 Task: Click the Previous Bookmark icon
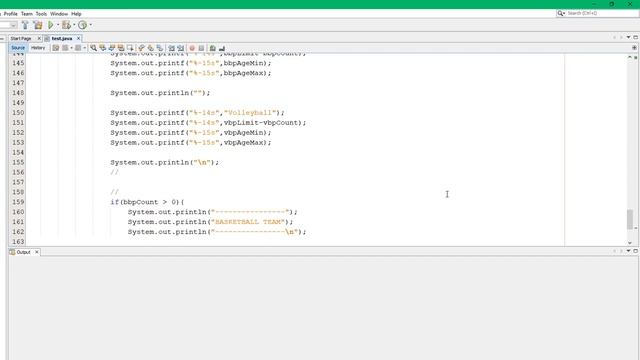(x=142, y=48)
